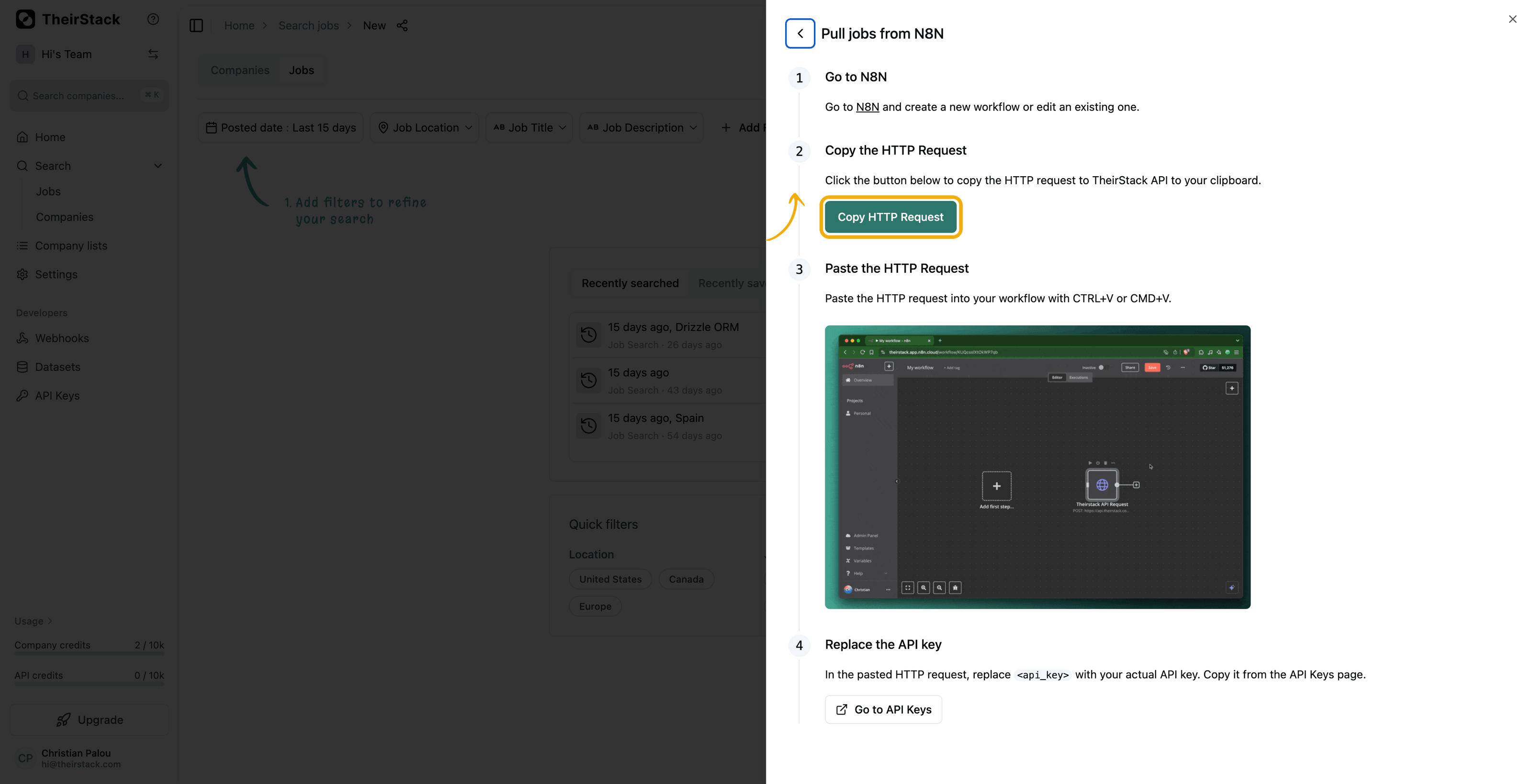Open the Job Location filter dropdown

(x=425, y=128)
